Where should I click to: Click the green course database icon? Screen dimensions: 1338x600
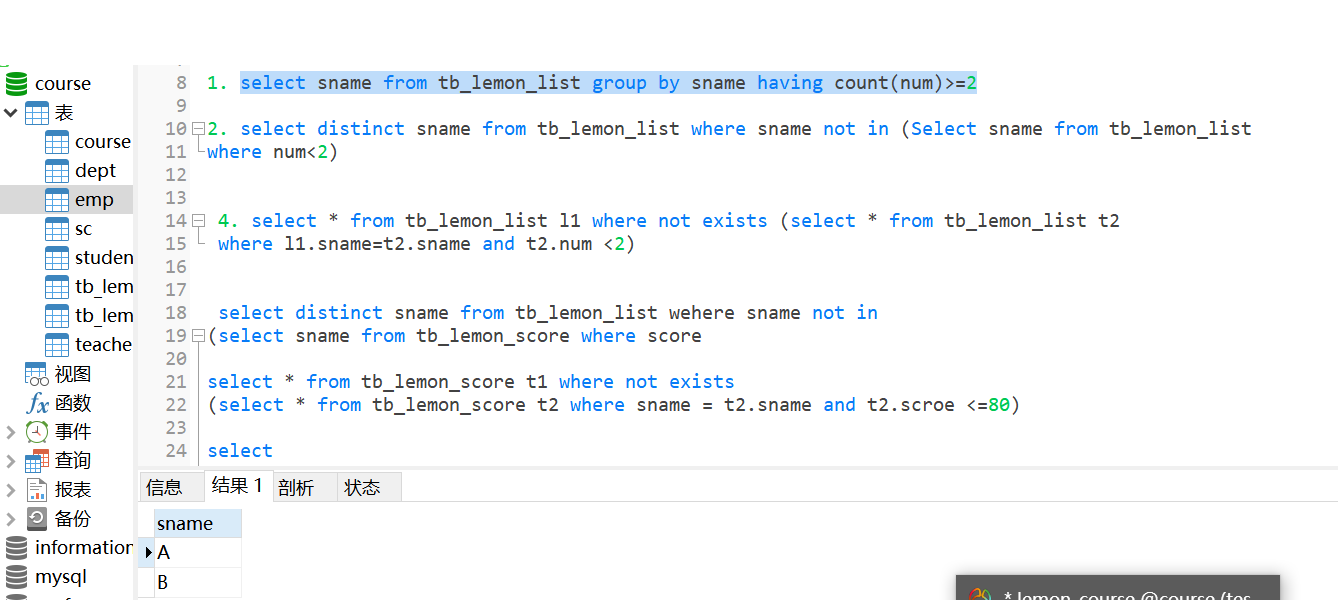click(16, 83)
